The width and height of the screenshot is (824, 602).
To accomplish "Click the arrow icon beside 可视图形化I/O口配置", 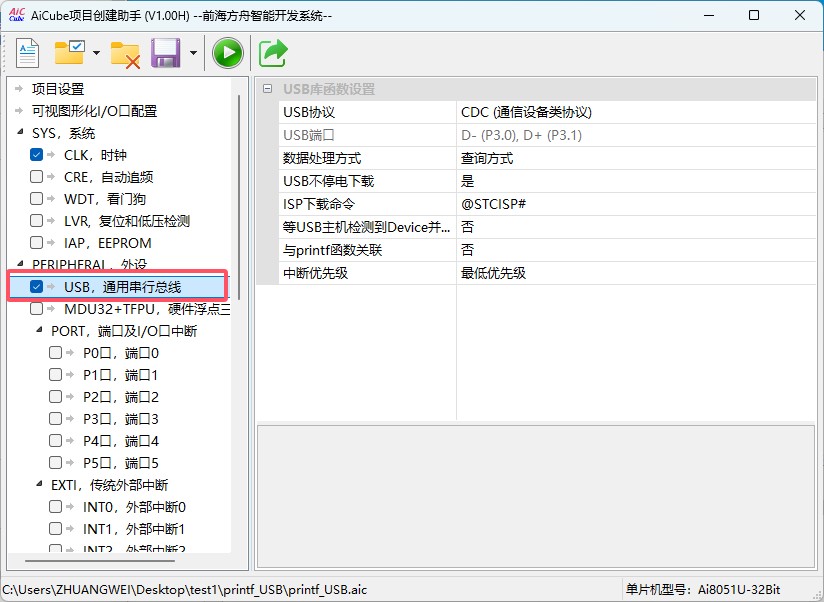I will click(x=19, y=110).
